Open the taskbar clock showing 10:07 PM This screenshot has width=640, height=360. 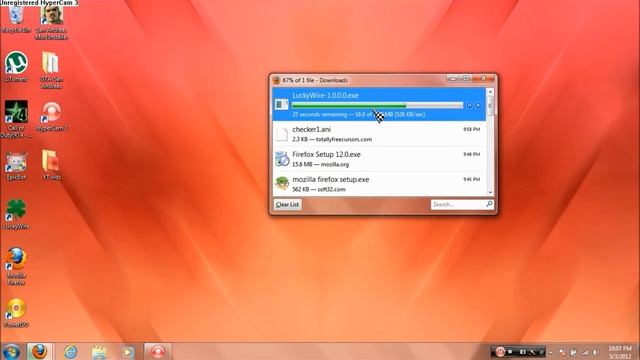click(x=620, y=352)
